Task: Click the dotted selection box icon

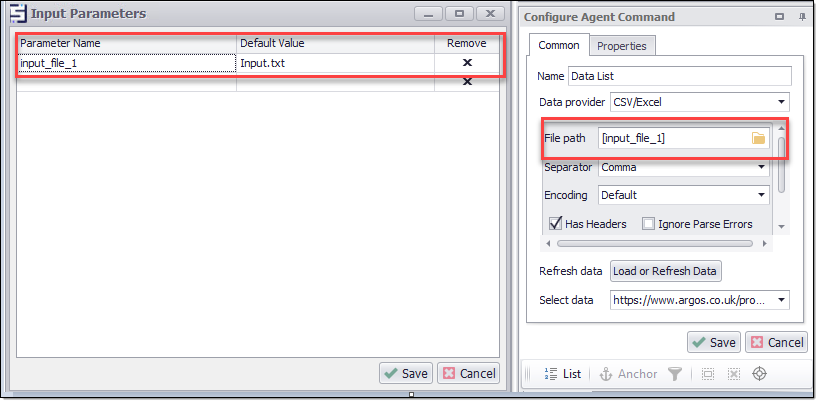Action: click(x=708, y=374)
